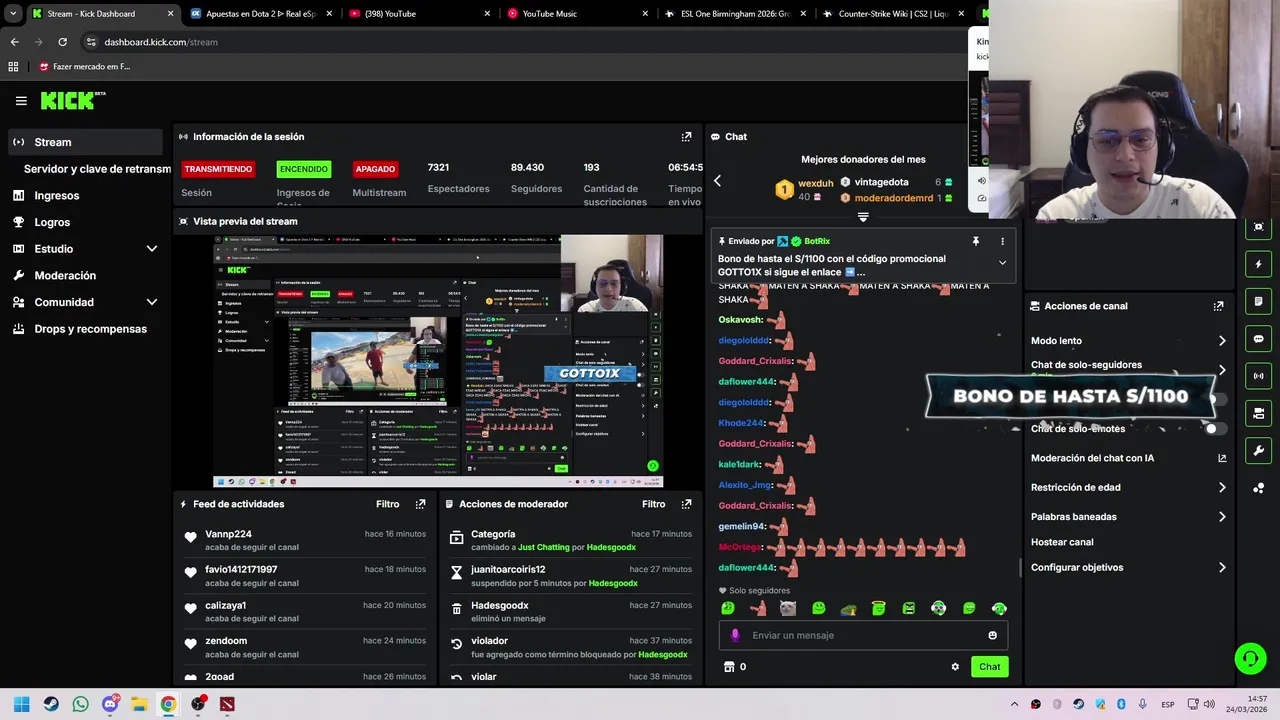The width and height of the screenshot is (1280, 720).
Task: Open the Just Chatting category link
Action: tap(544, 547)
